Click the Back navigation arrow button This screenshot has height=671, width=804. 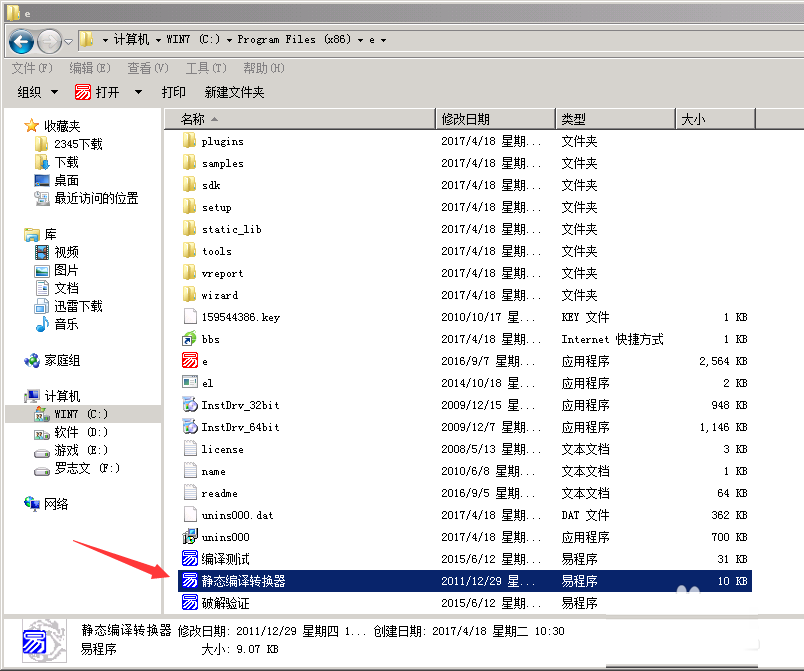pos(21,41)
